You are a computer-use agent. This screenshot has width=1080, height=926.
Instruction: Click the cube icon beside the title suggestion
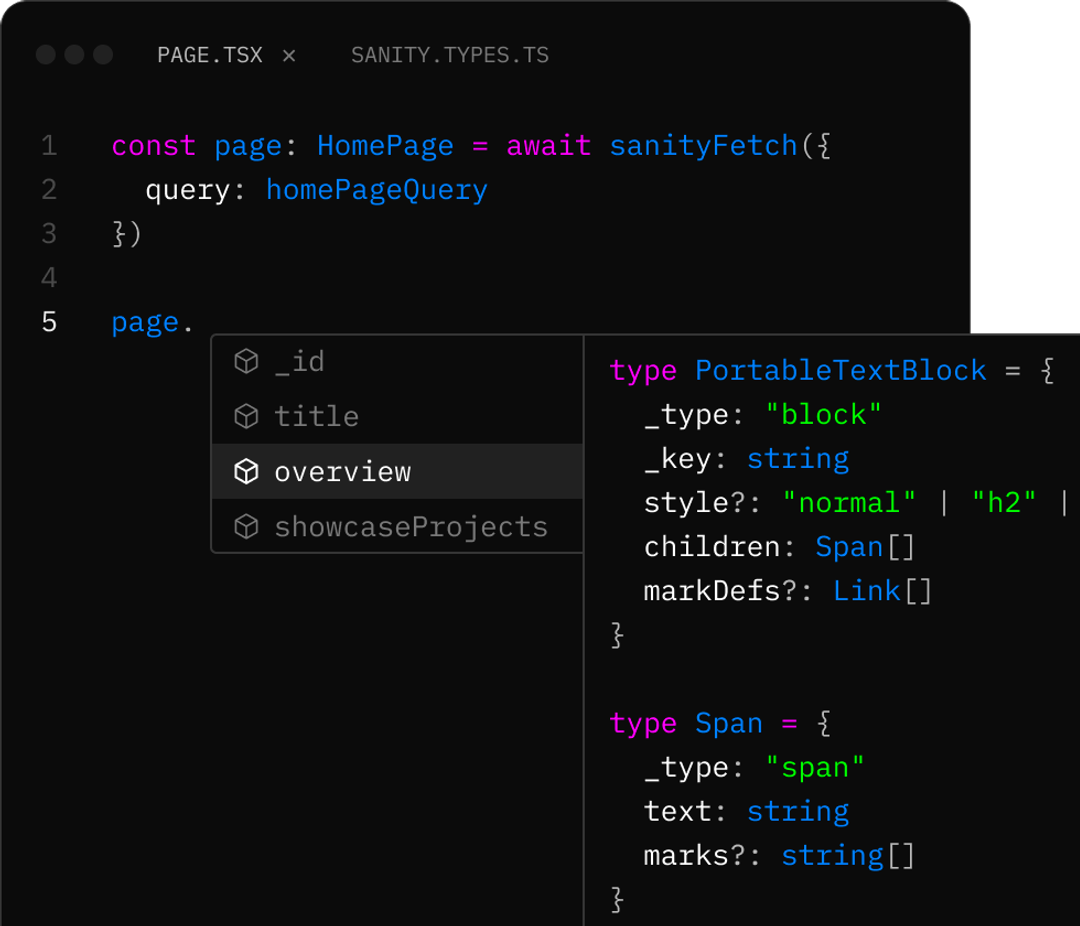click(x=246, y=416)
